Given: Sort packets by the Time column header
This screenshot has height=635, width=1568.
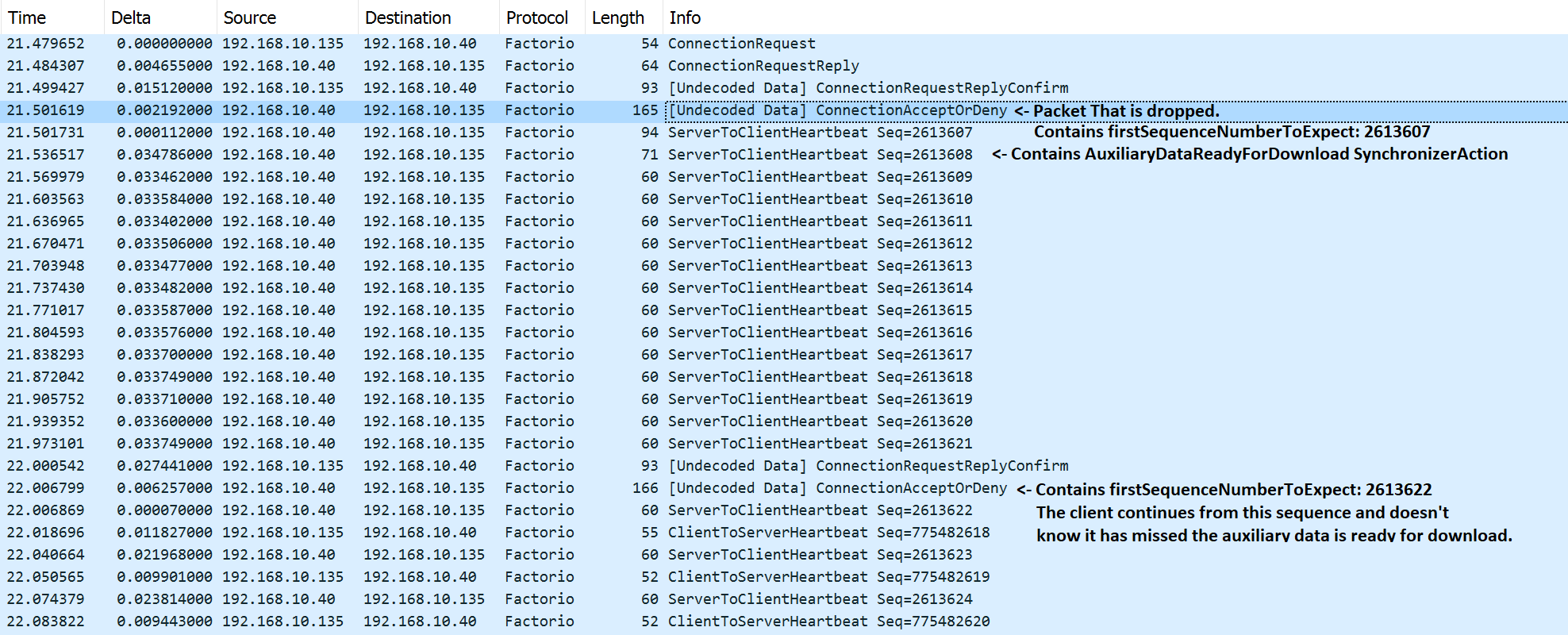Looking at the screenshot, I should tap(27, 17).
